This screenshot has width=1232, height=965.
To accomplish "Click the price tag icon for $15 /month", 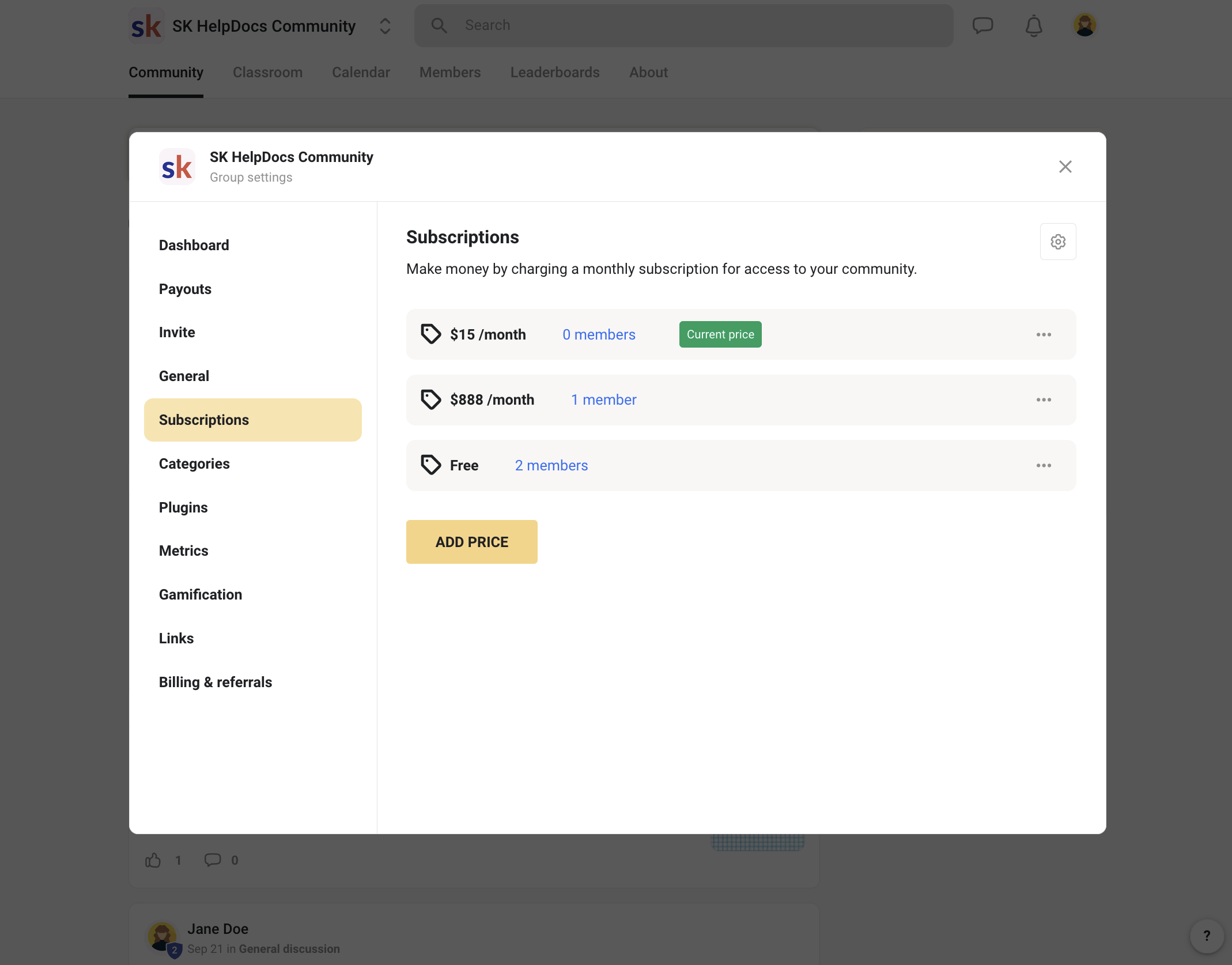I will 430,334.
